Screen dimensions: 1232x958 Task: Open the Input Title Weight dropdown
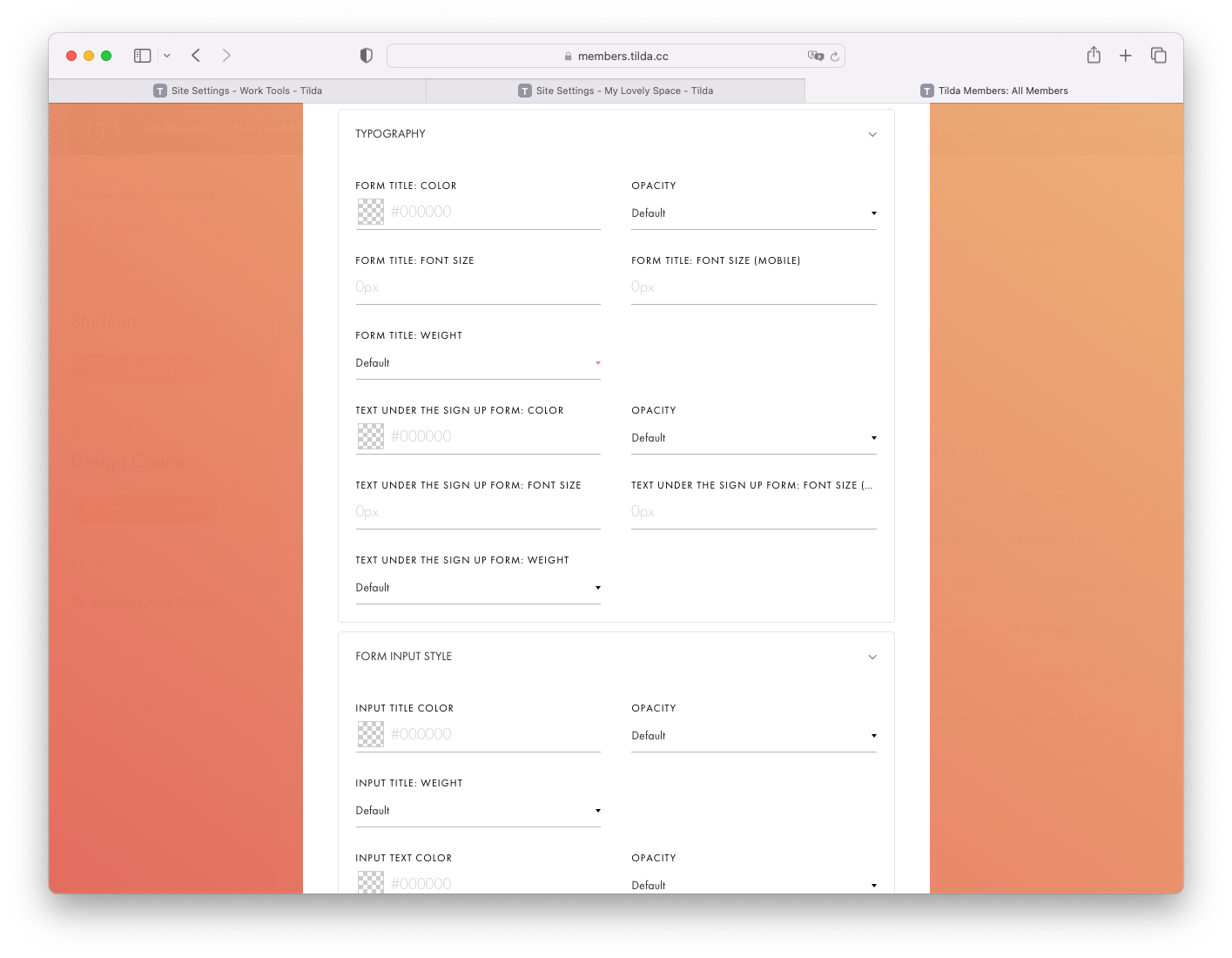pyautogui.click(x=477, y=810)
